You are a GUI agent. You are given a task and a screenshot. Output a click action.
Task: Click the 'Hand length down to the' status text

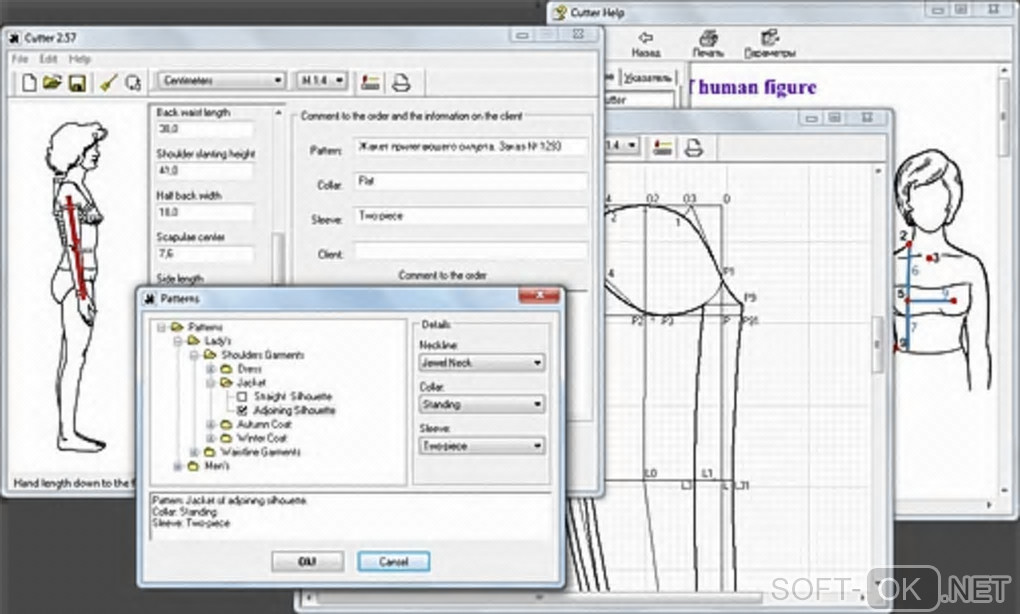click(73, 483)
